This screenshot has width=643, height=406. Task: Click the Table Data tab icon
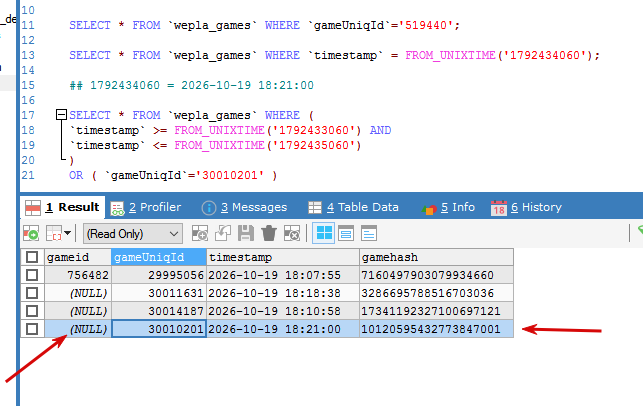coord(315,208)
